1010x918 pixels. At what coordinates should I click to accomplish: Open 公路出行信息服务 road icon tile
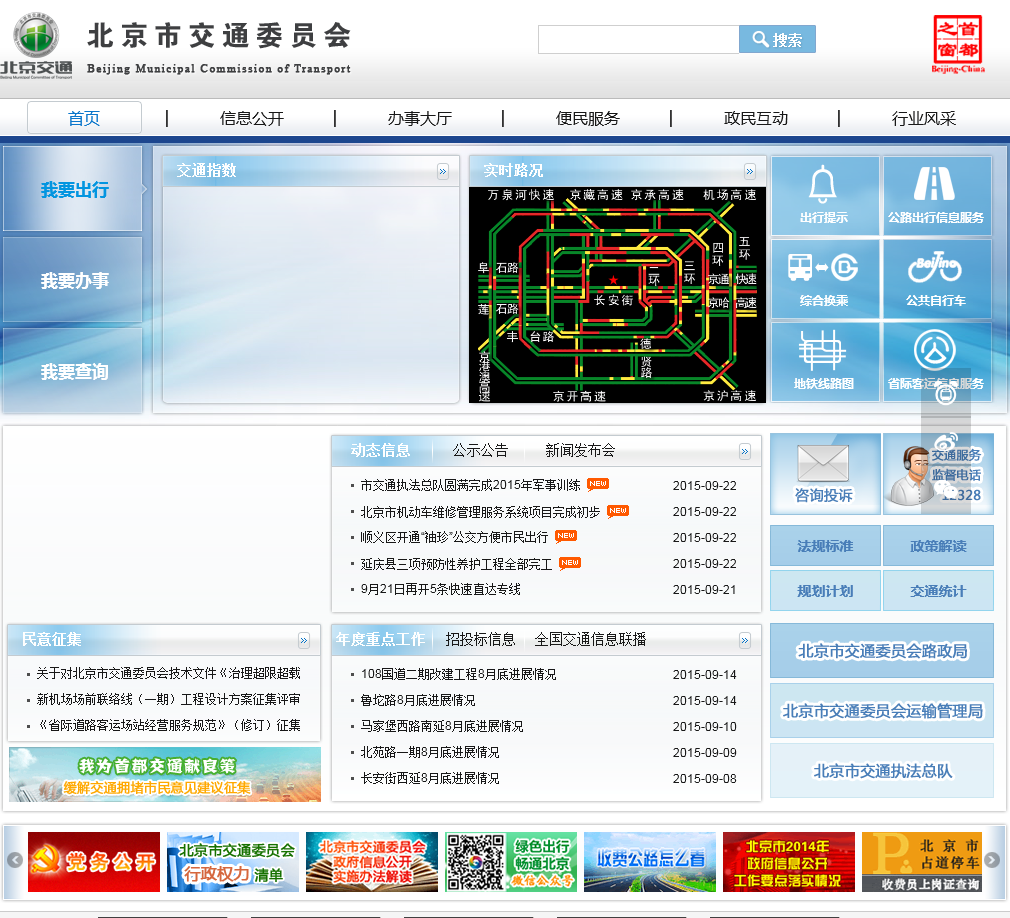point(937,196)
